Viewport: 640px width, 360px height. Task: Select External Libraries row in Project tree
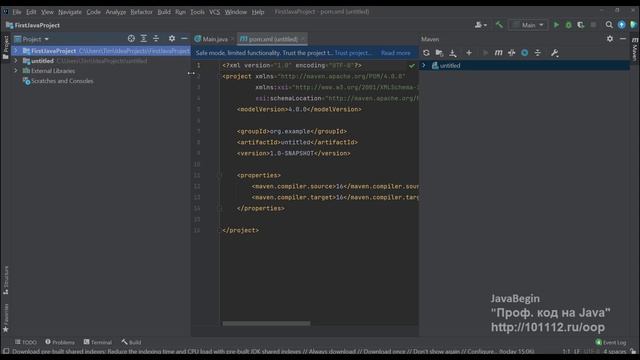pyautogui.click(x=101, y=71)
